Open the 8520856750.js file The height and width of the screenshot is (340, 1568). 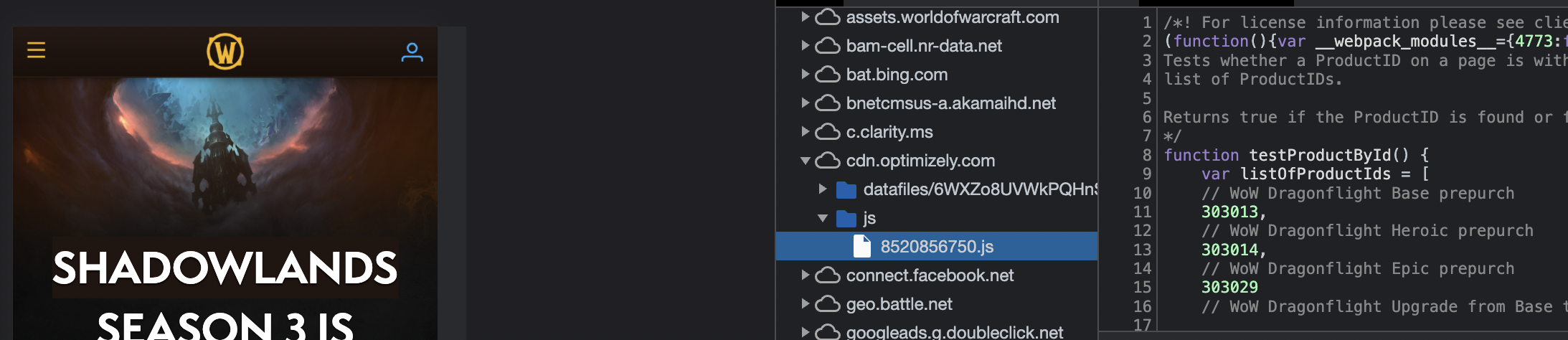[x=937, y=247]
